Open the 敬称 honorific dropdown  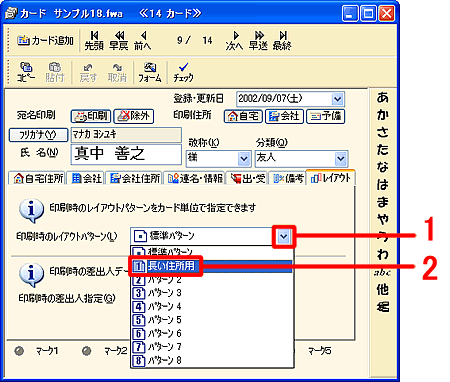(244, 158)
